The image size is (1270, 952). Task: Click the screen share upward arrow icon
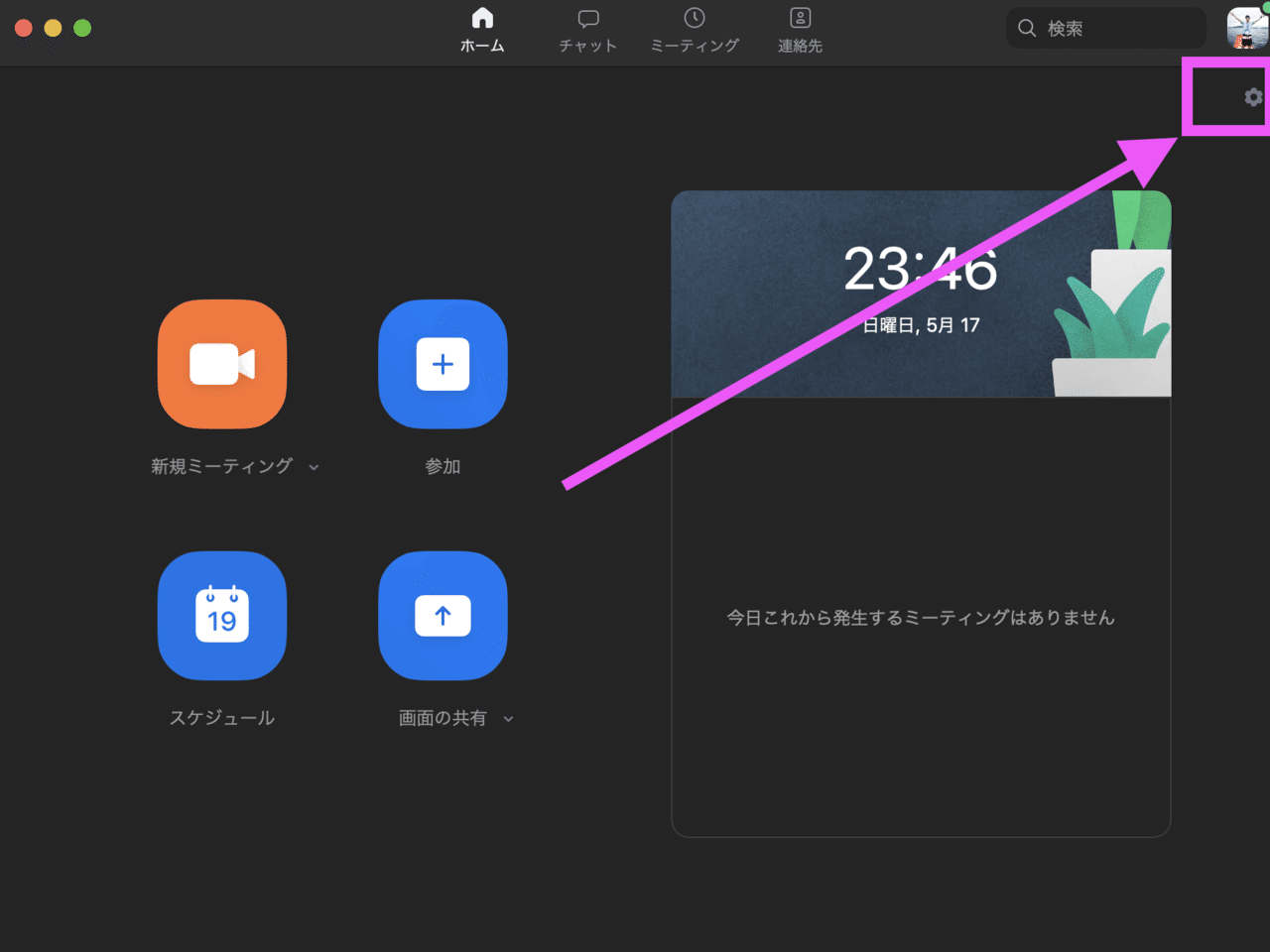[443, 615]
